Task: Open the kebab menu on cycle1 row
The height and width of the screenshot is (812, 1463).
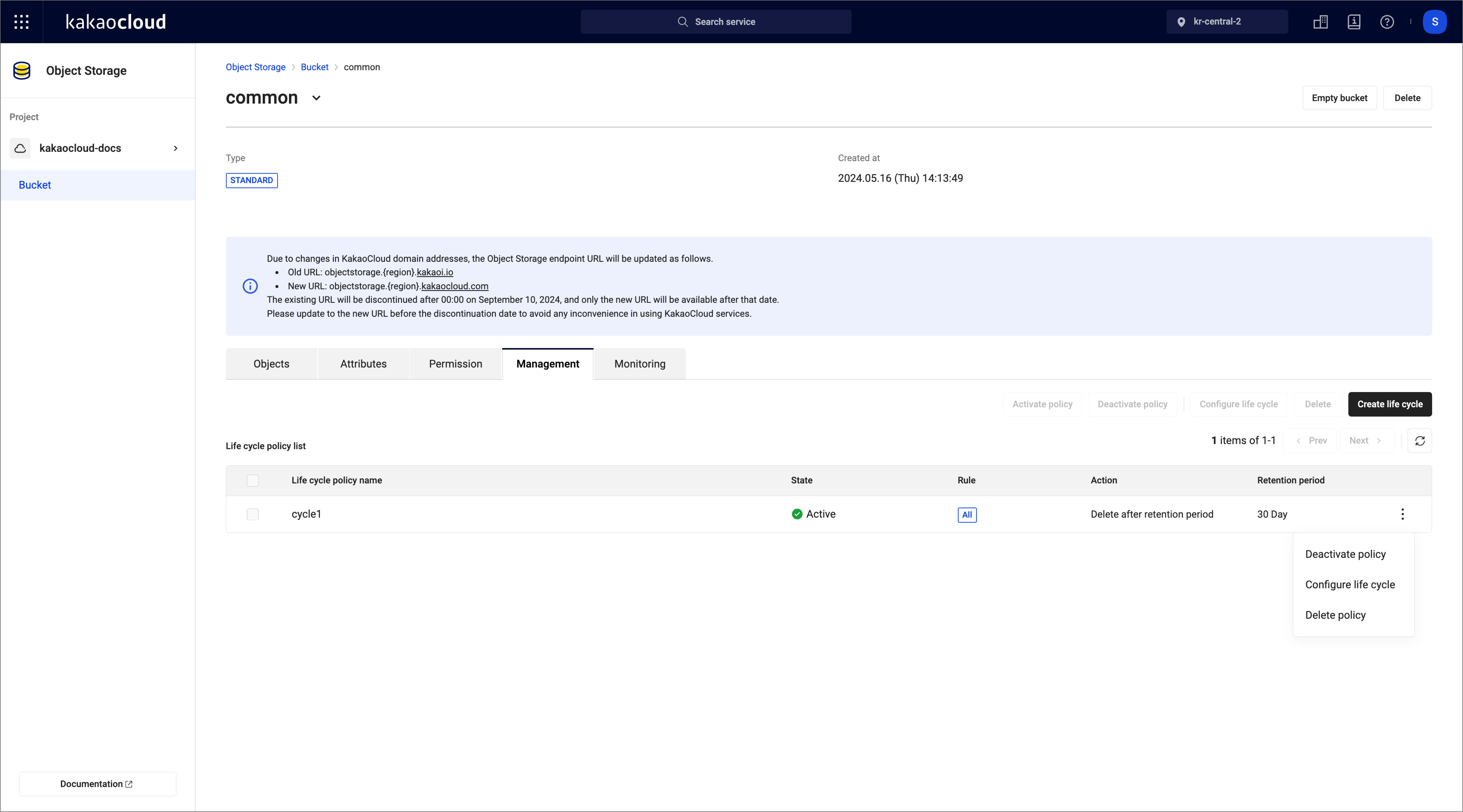Action: click(x=1403, y=514)
